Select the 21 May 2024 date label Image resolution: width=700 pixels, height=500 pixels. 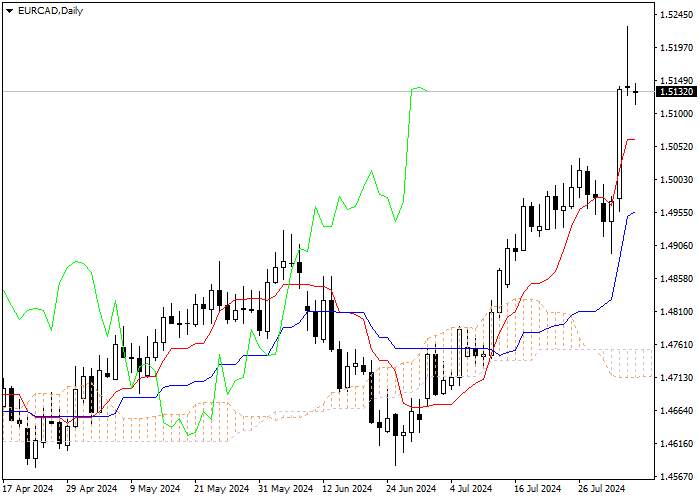click(x=221, y=489)
